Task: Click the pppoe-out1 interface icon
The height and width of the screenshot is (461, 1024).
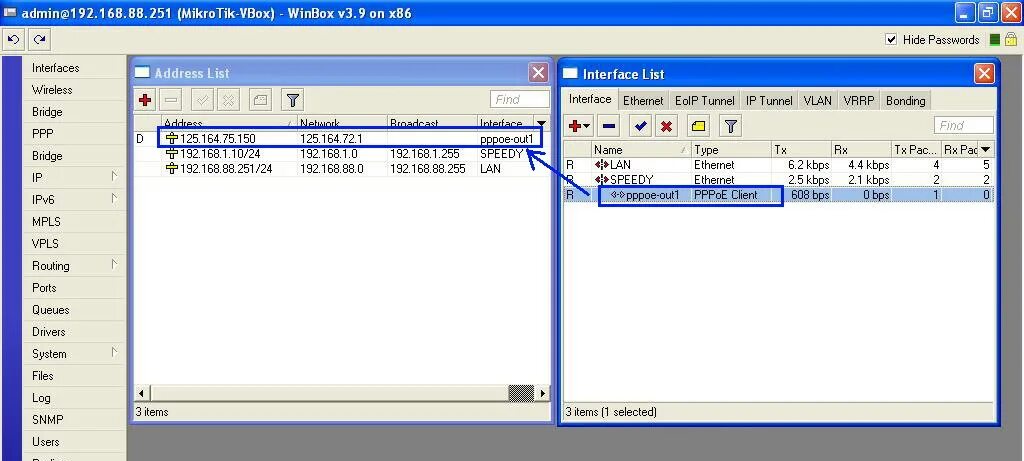Action: 617,195
